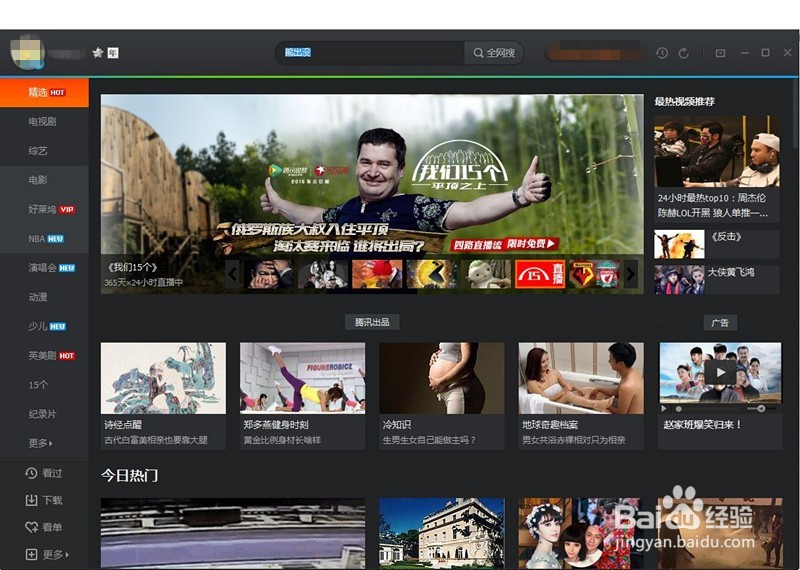
Task: Play the 赵家班爆笑归来 ad video
Action: [x=720, y=373]
